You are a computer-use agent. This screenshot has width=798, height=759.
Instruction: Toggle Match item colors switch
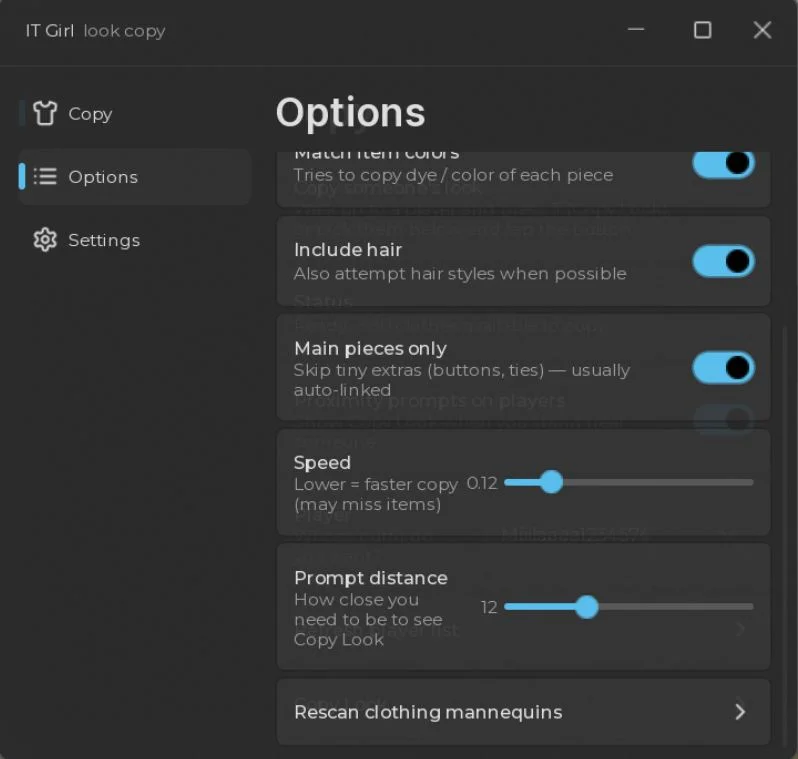point(723,163)
